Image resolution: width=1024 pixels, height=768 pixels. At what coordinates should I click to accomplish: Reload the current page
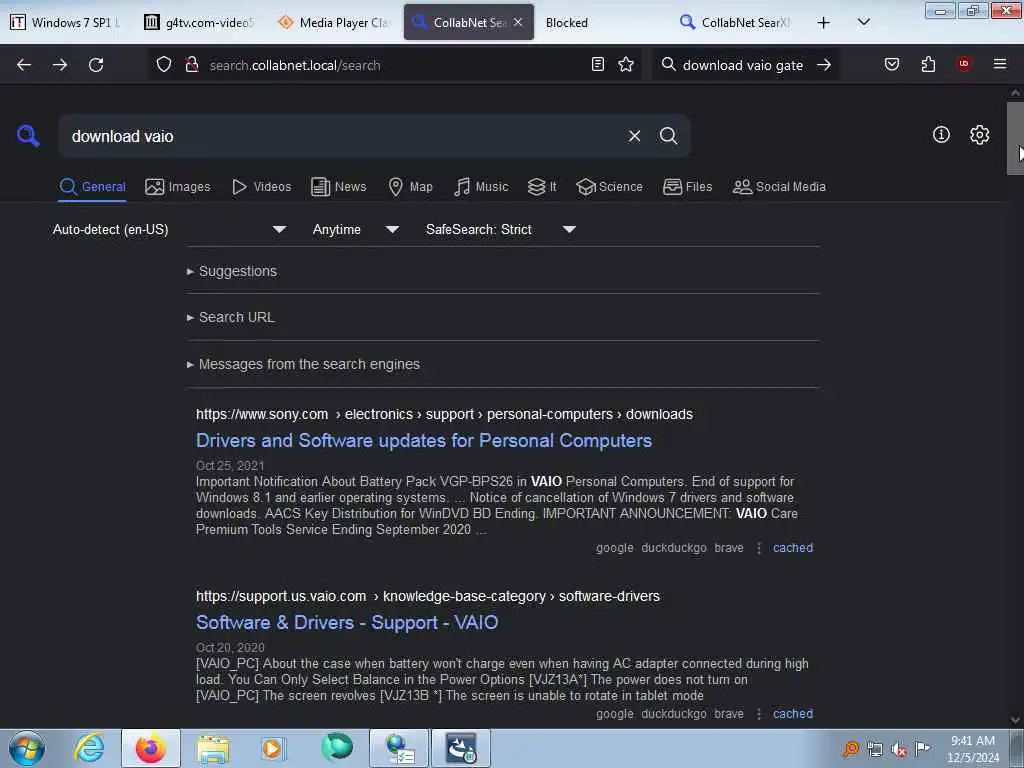point(96,65)
